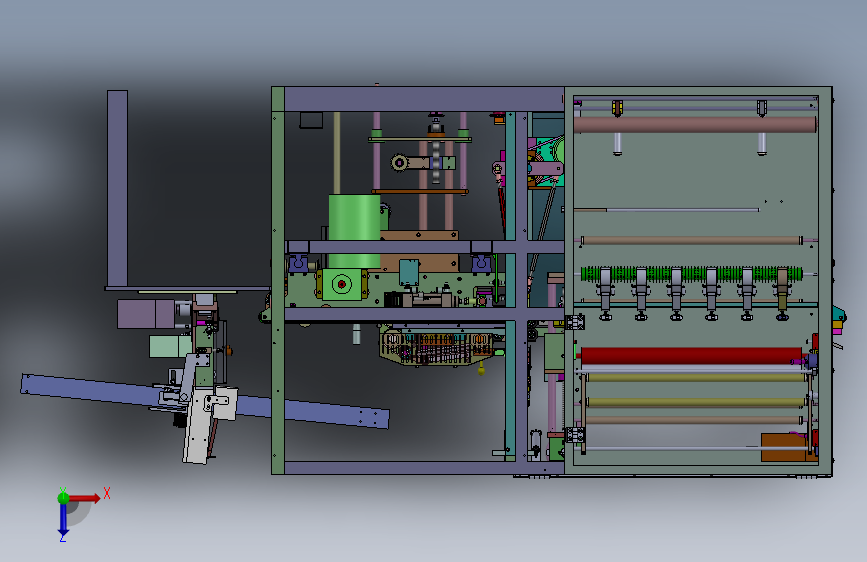
Task: Select the long blue angled beam
Action: [x=205, y=400]
